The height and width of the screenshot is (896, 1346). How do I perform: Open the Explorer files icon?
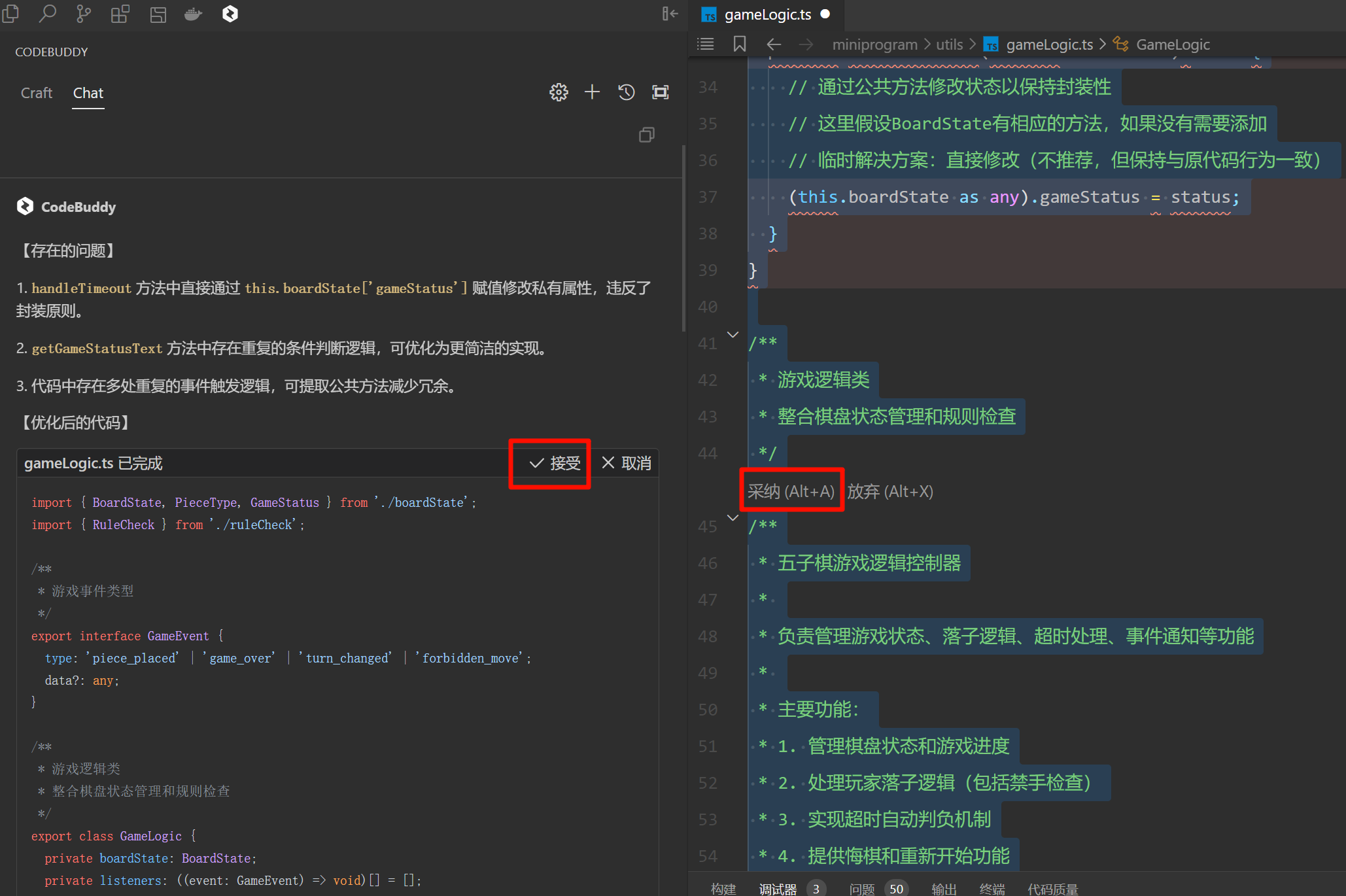pyautogui.click(x=10, y=13)
